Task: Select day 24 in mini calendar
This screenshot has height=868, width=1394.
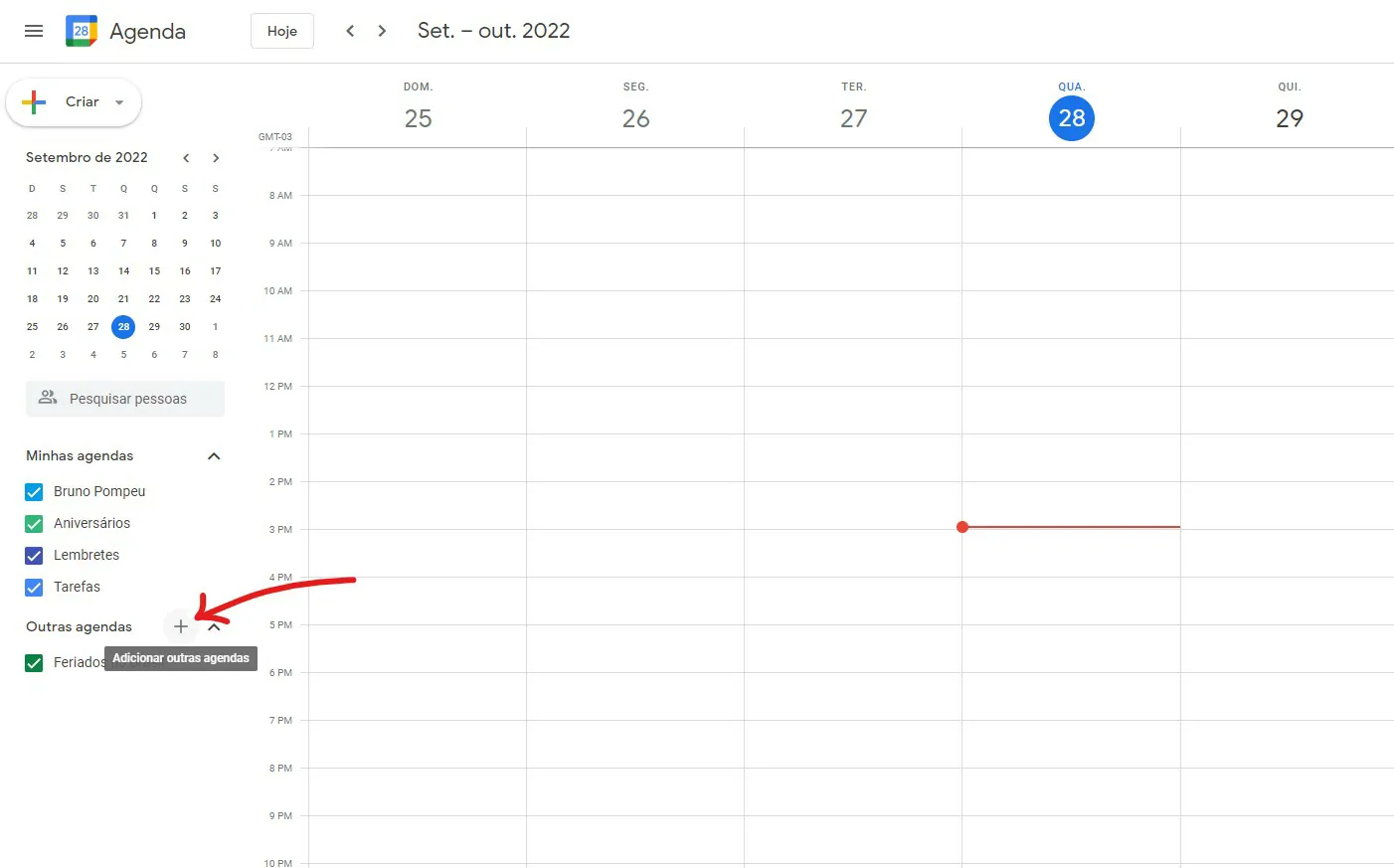Action: [x=216, y=298]
